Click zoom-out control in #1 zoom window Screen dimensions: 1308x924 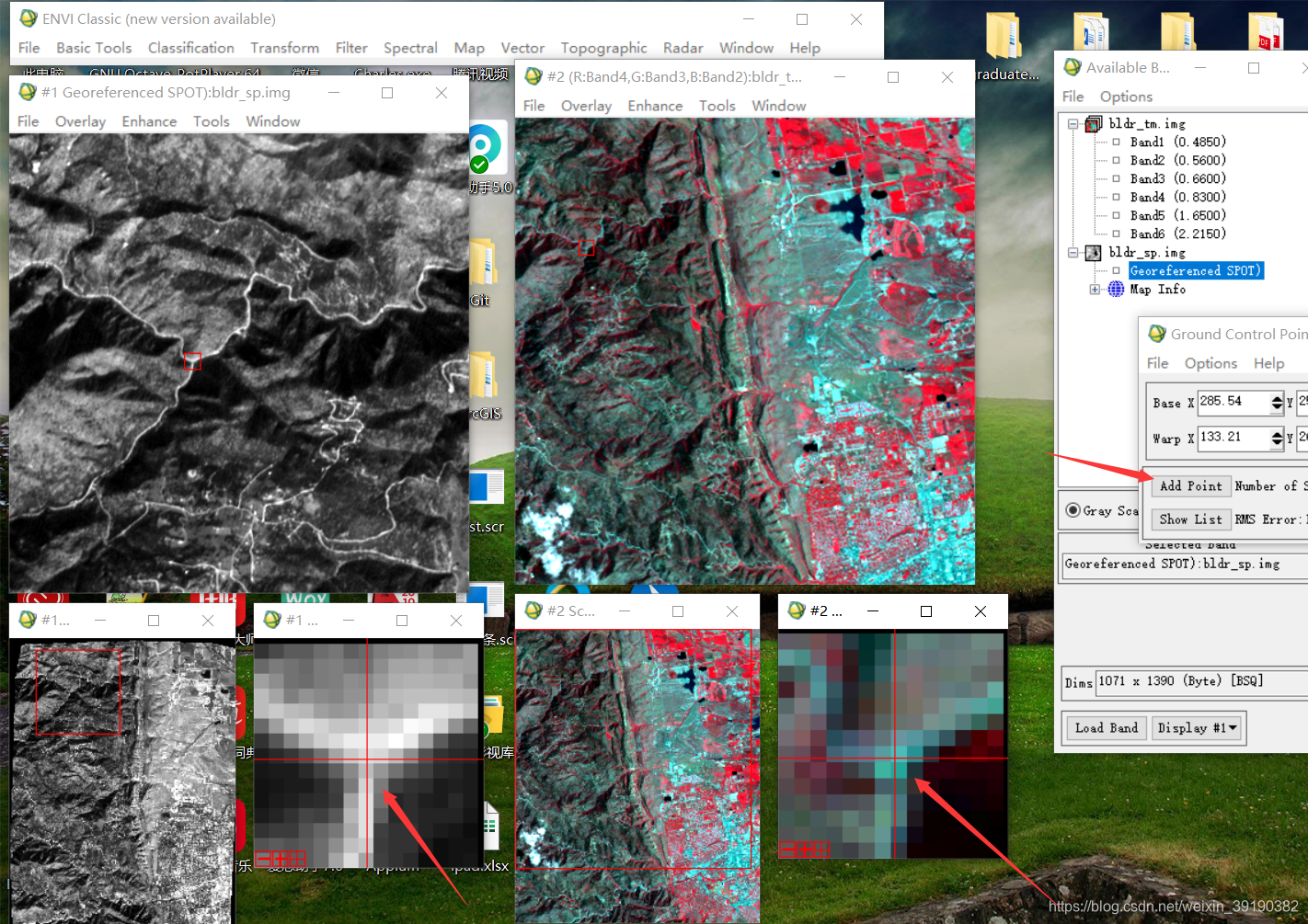(x=261, y=859)
